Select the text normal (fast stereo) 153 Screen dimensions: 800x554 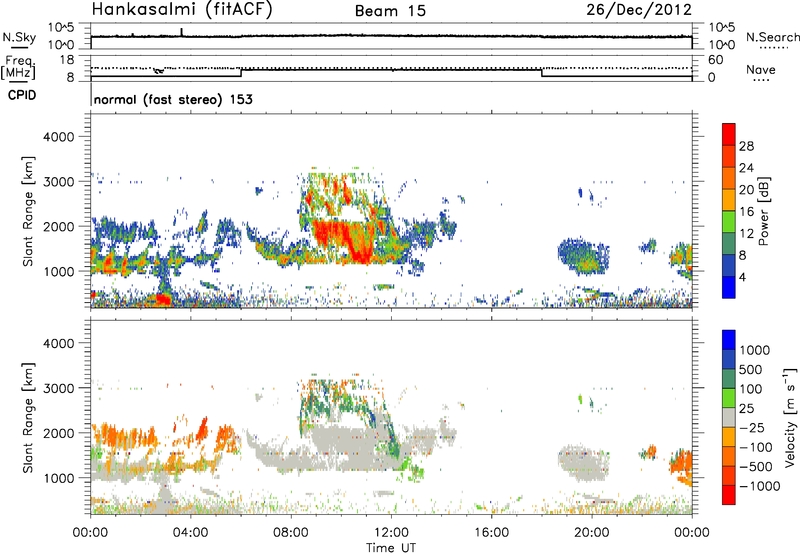[173, 99]
